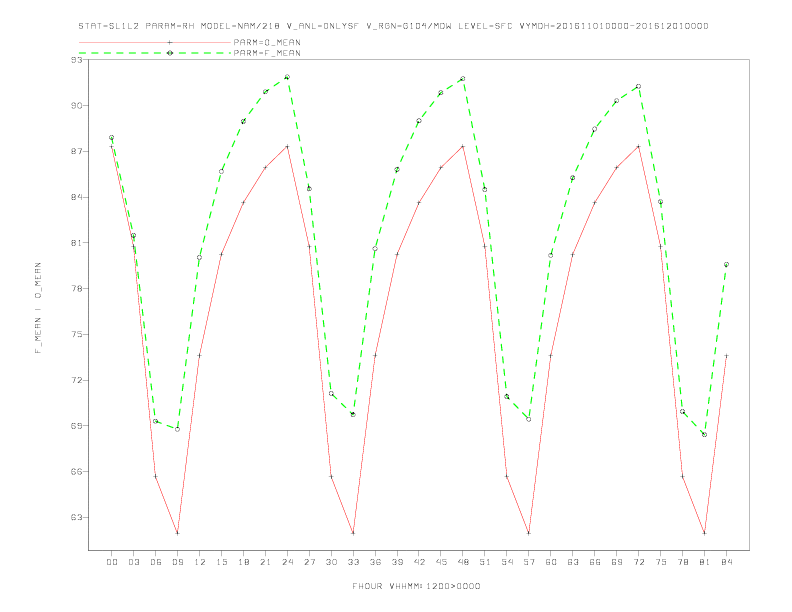Click x-axis tick label 18
The width and height of the screenshot is (792, 612).
(x=243, y=562)
